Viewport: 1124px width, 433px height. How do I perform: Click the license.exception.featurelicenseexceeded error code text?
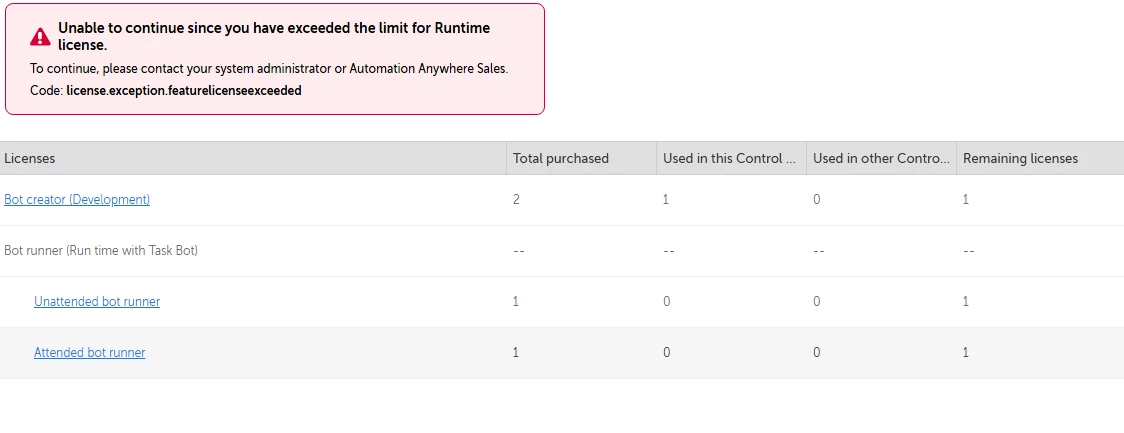click(184, 90)
